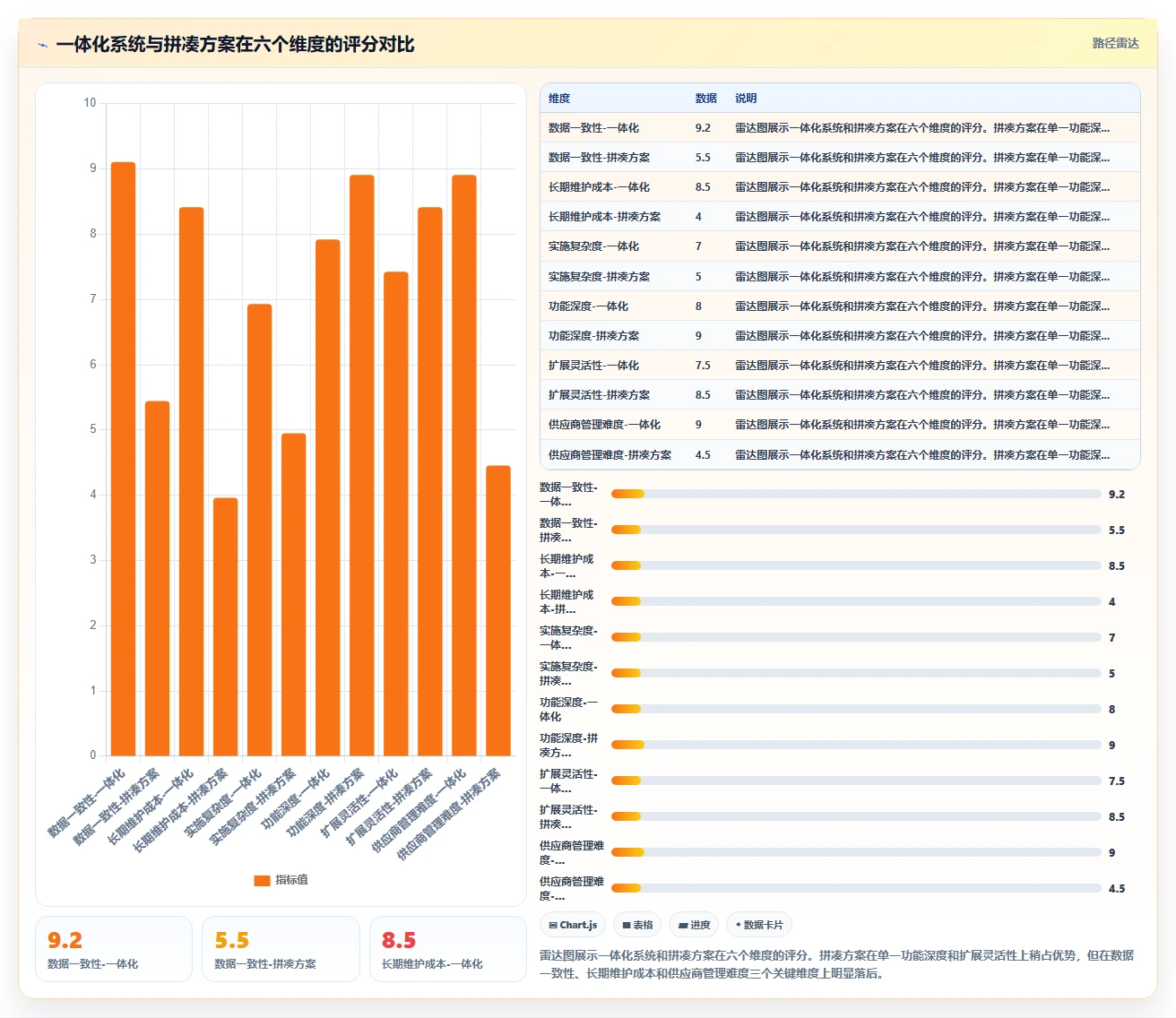This screenshot has height=1018, width=1176.
Task: Select table row 数据一致性-一体化
Action: (x=840, y=127)
